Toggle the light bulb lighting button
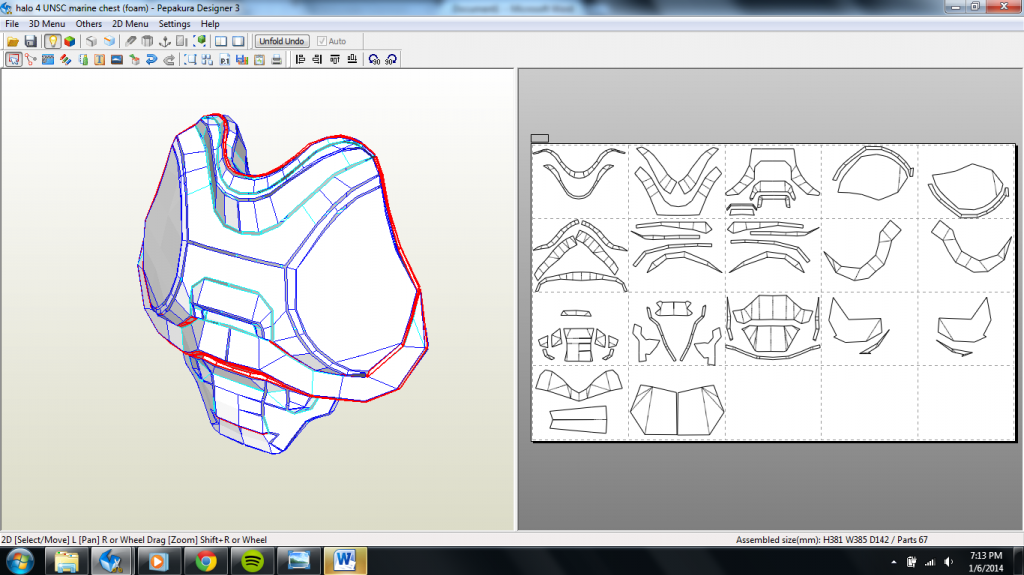Image resolution: width=1024 pixels, height=575 pixels. tap(52, 41)
